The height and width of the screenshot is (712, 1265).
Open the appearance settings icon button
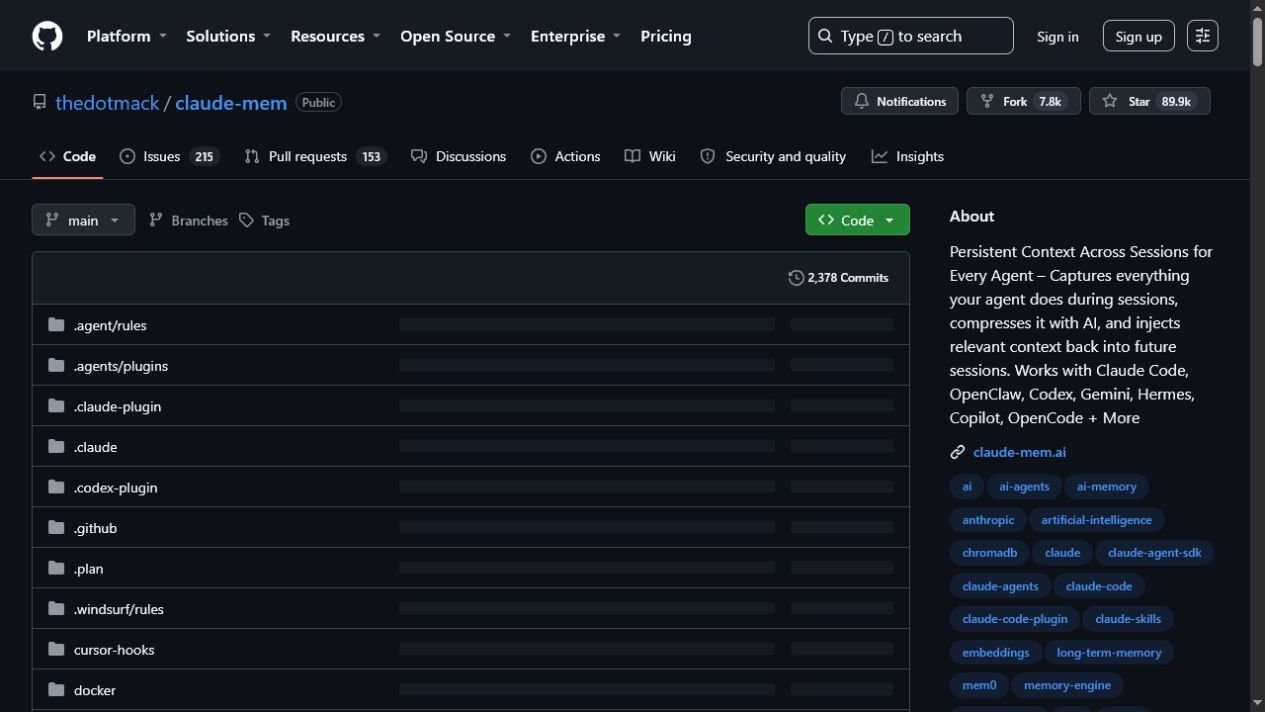pos(1202,36)
